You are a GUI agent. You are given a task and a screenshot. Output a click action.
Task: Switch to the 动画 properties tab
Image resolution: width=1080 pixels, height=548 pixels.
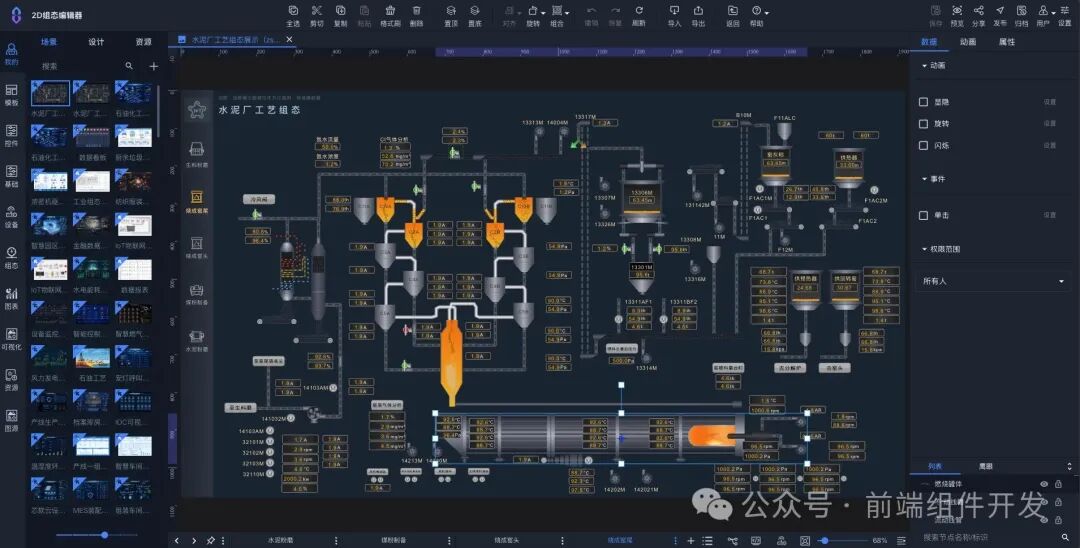pos(968,42)
